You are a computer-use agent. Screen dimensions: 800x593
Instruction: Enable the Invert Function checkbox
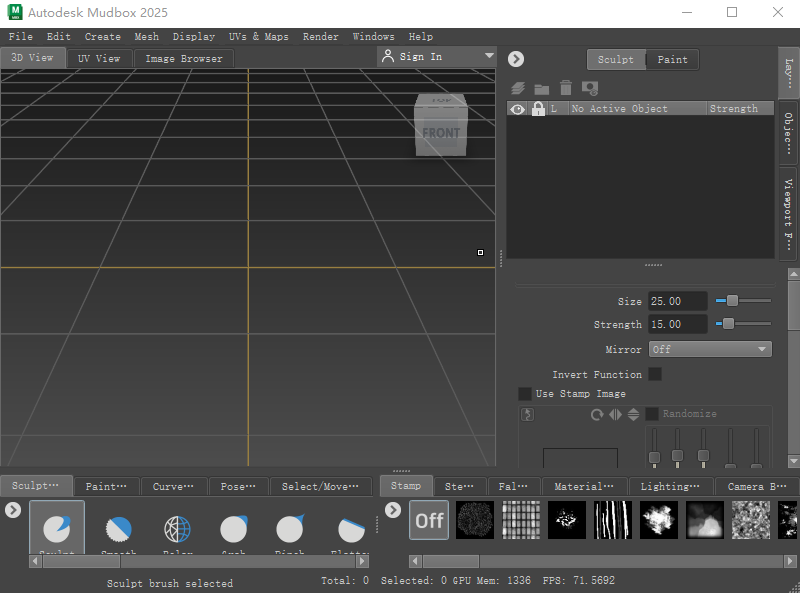tap(655, 374)
